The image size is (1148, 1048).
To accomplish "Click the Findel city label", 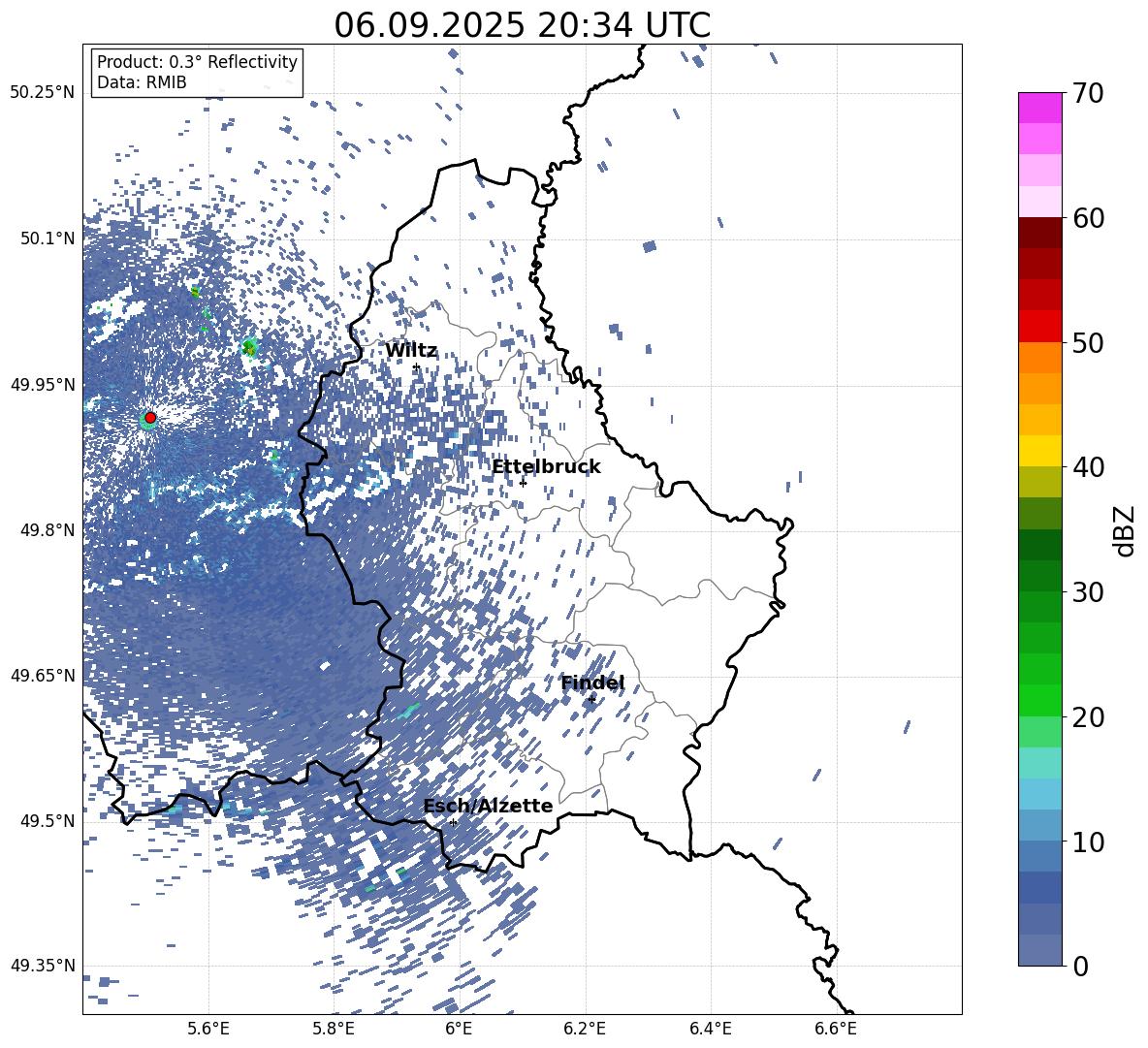I will tap(592, 683).
